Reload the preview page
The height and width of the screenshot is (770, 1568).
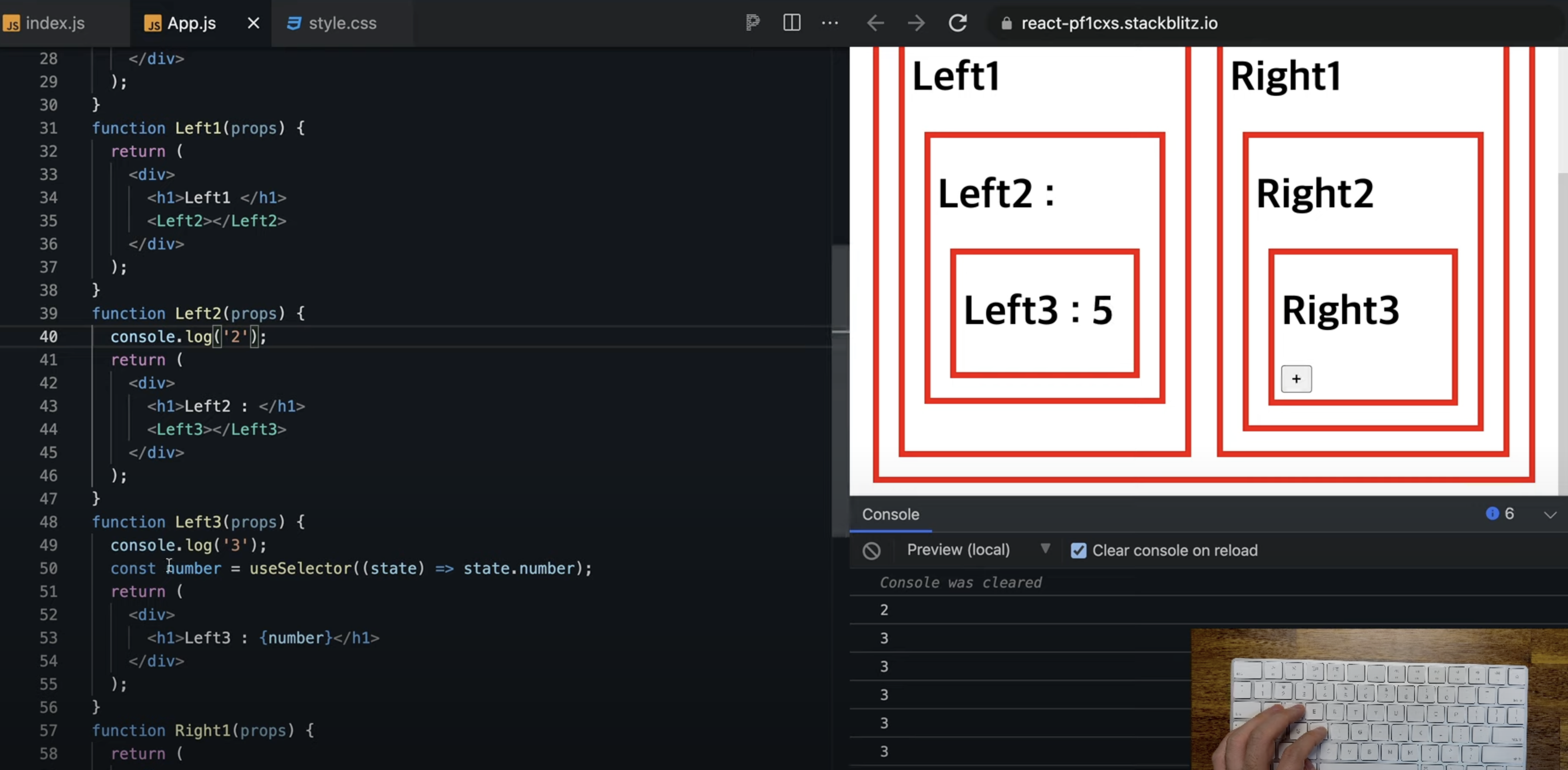[957, 23]
